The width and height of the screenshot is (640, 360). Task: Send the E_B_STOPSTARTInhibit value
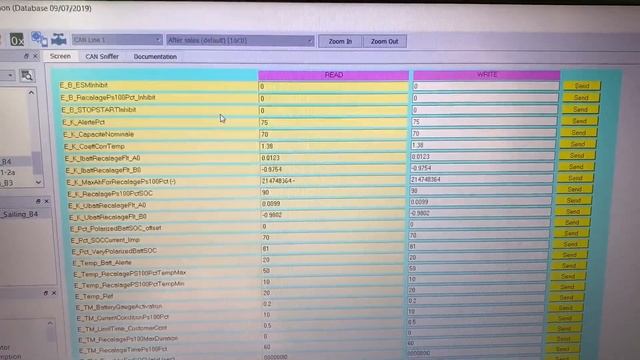pyautogui.click(x=580, y=109)
